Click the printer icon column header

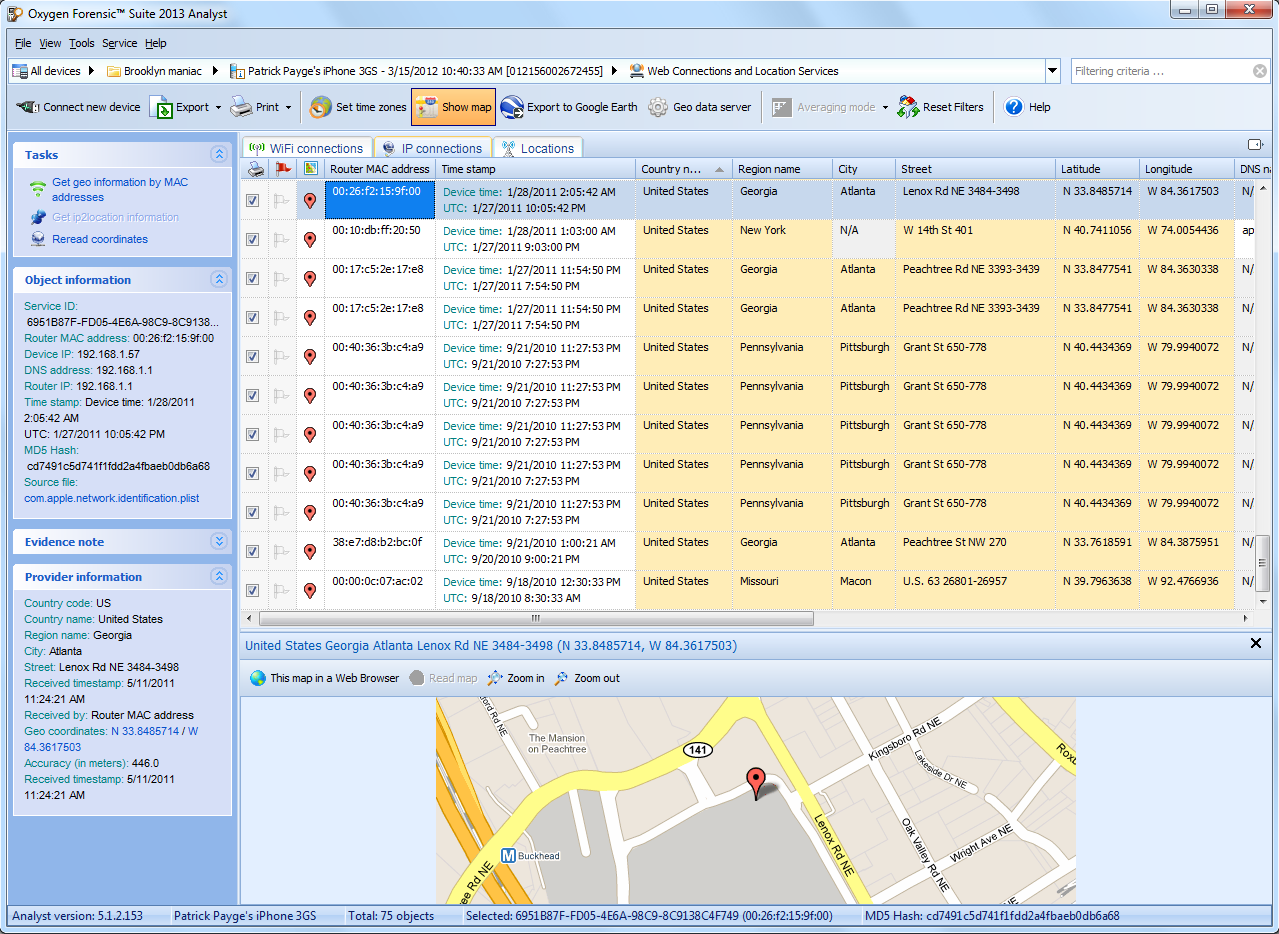point(255,169)
